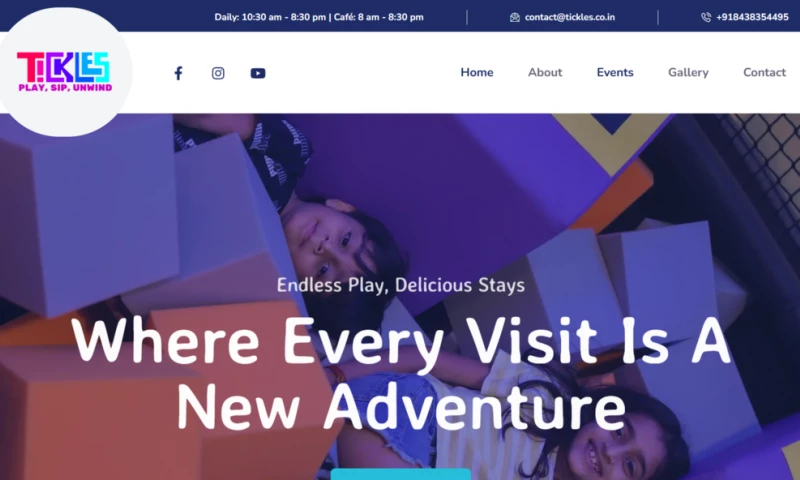This screenshot has width=800, height=480.
Task: Click the contact@tickles.co.in email link
Action: click(x=570, y=17)
